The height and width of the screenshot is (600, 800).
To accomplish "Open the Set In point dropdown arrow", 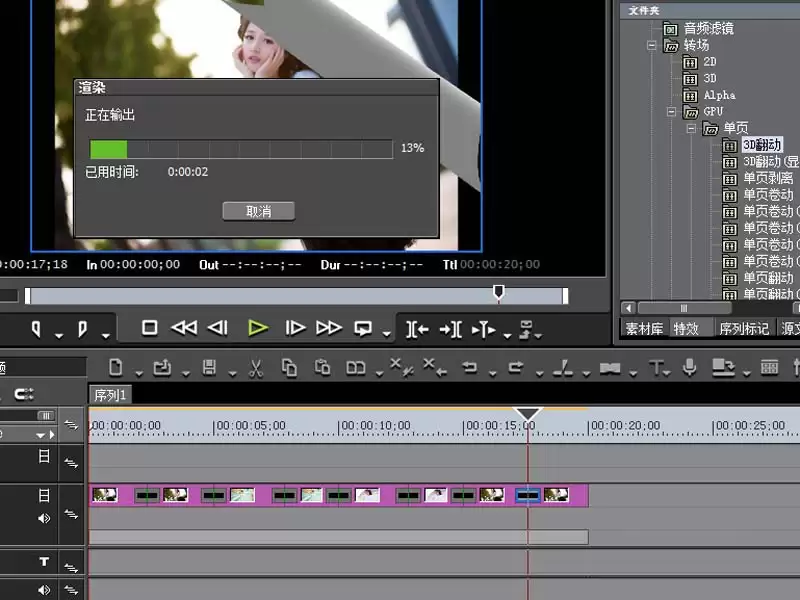I will tap(59, 335).
